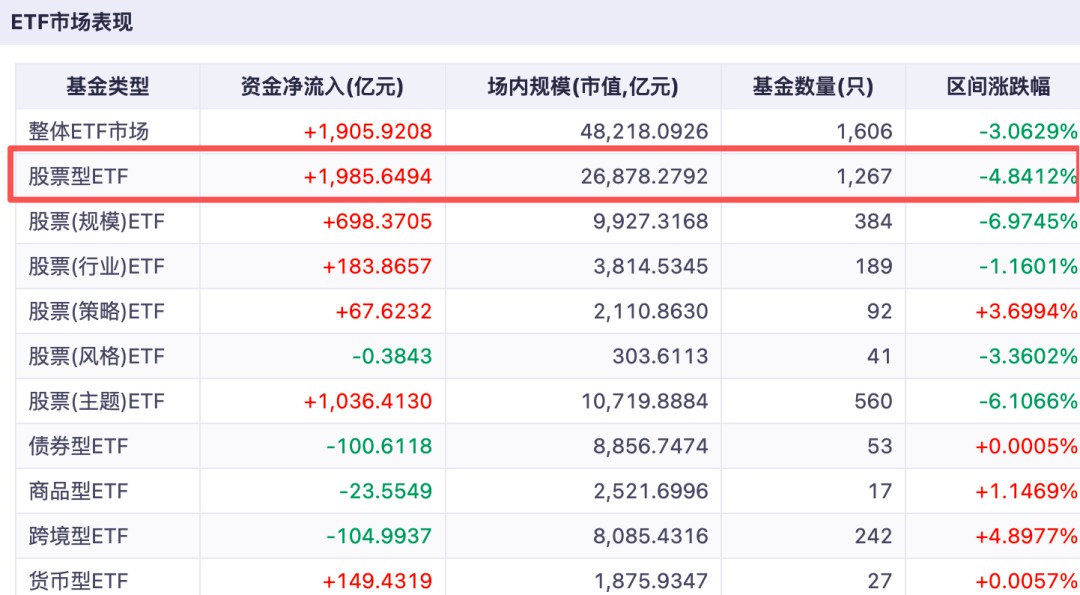Open the 股票(风格)ETF fund type
This screenshot has width=1080, height=595.
coord(96,356)
